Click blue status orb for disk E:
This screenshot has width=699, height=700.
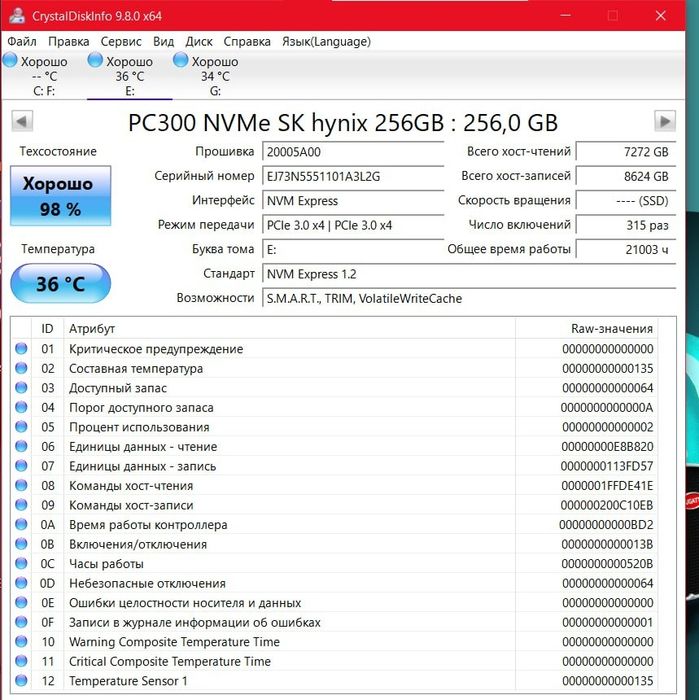(x=95, y=60)
